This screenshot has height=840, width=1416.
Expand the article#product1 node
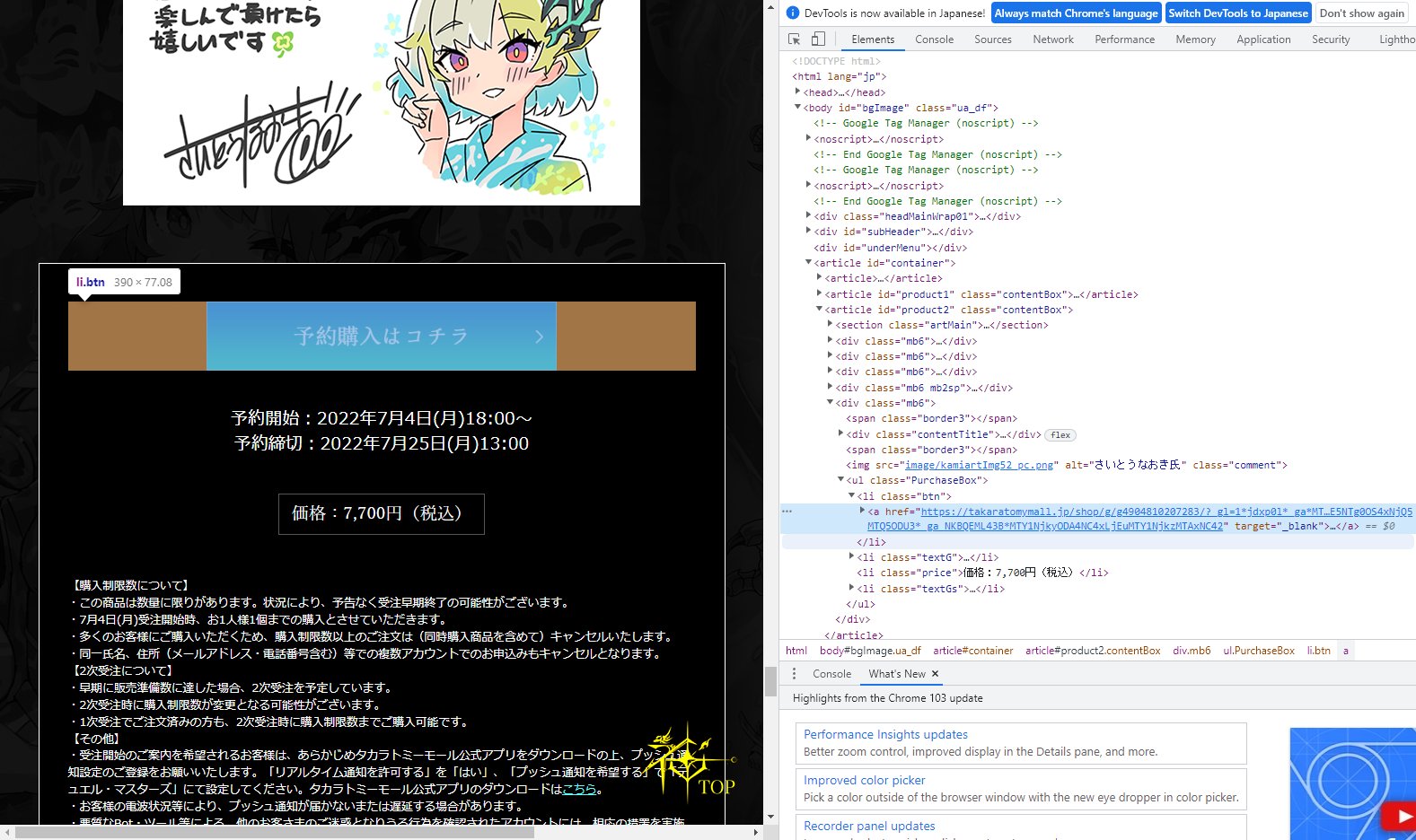pyautogui.click(x=819, y=293)
